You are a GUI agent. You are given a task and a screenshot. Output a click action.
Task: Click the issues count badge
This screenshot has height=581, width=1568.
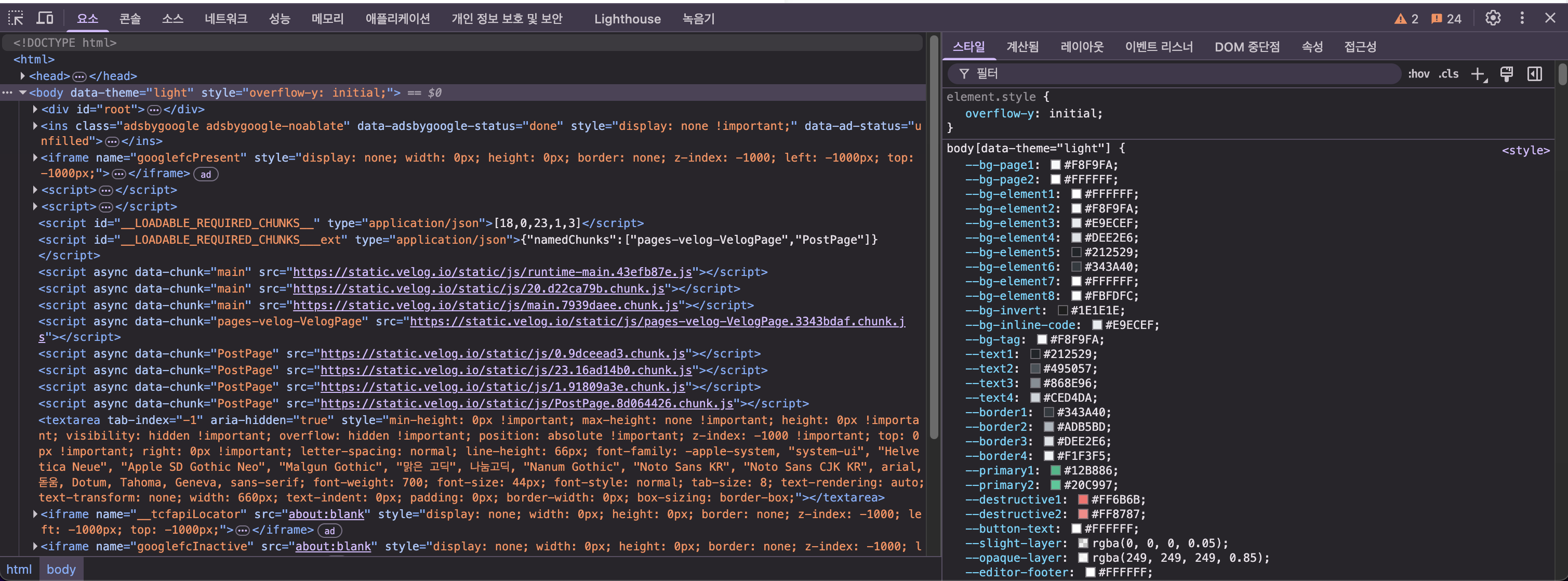click(x=1446, y=19)
